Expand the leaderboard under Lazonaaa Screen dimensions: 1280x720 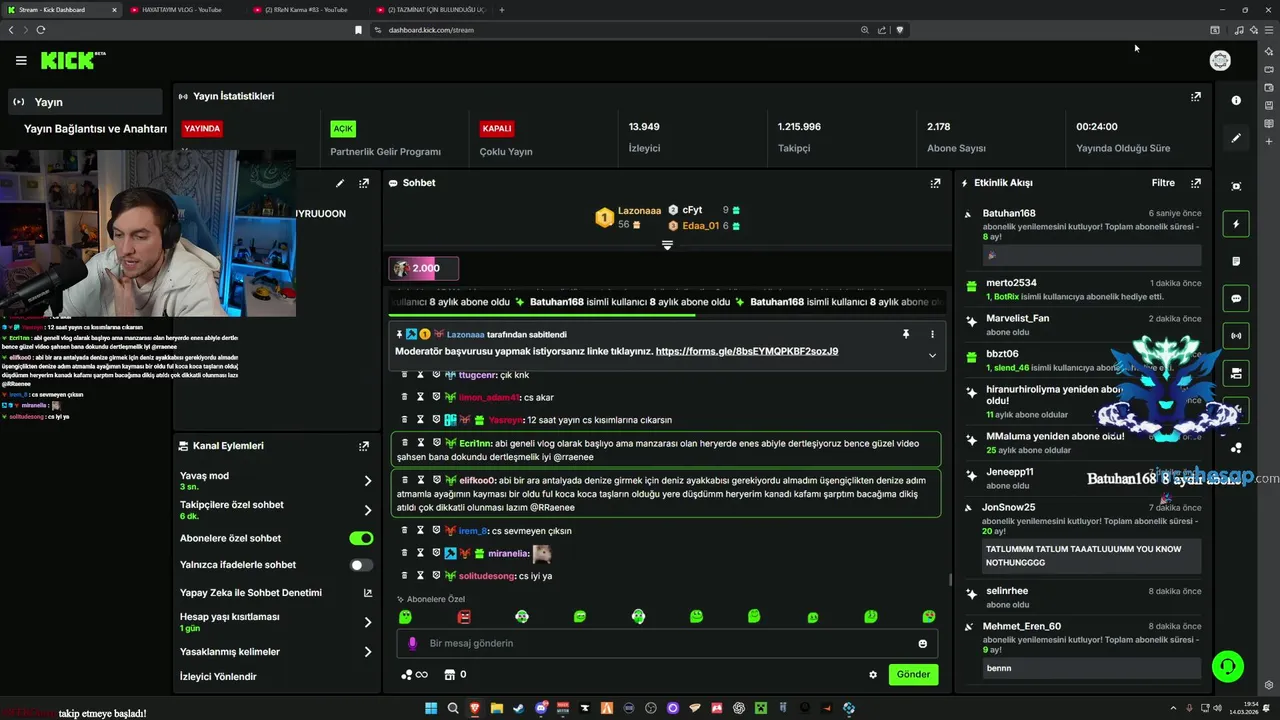667,245
